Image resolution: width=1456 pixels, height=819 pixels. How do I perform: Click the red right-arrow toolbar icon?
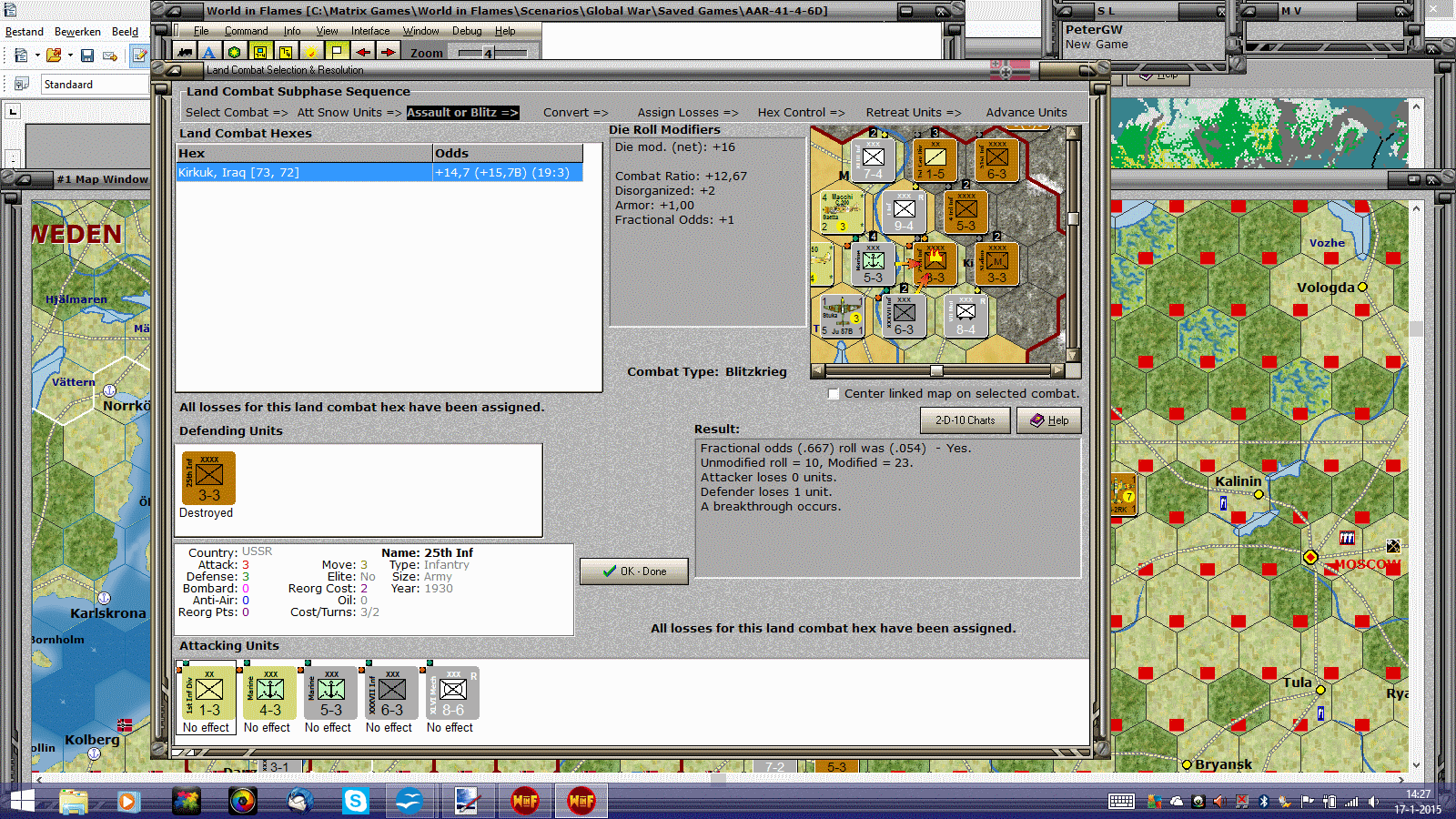(x=388, y=53)
